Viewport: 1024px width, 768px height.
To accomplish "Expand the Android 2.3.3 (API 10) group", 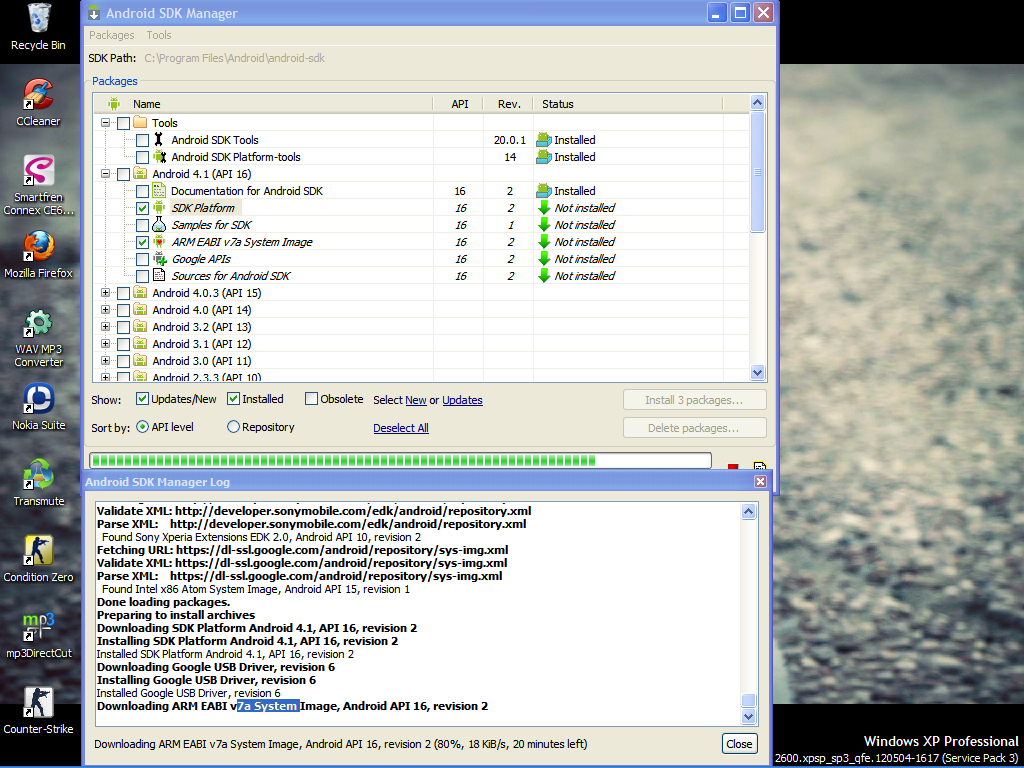I will [105, 377].
